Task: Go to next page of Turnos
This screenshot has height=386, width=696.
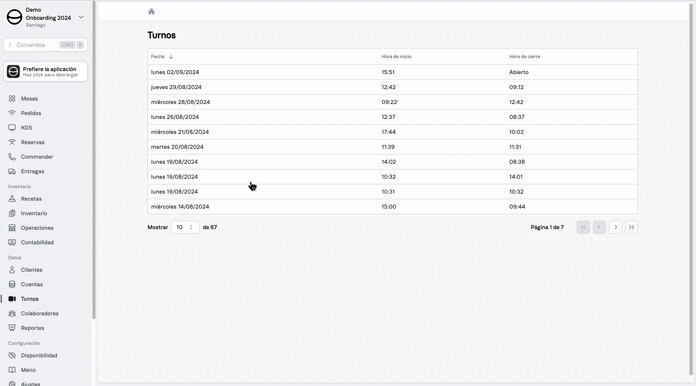Action: pyautogui.click(x=615, y=227)
